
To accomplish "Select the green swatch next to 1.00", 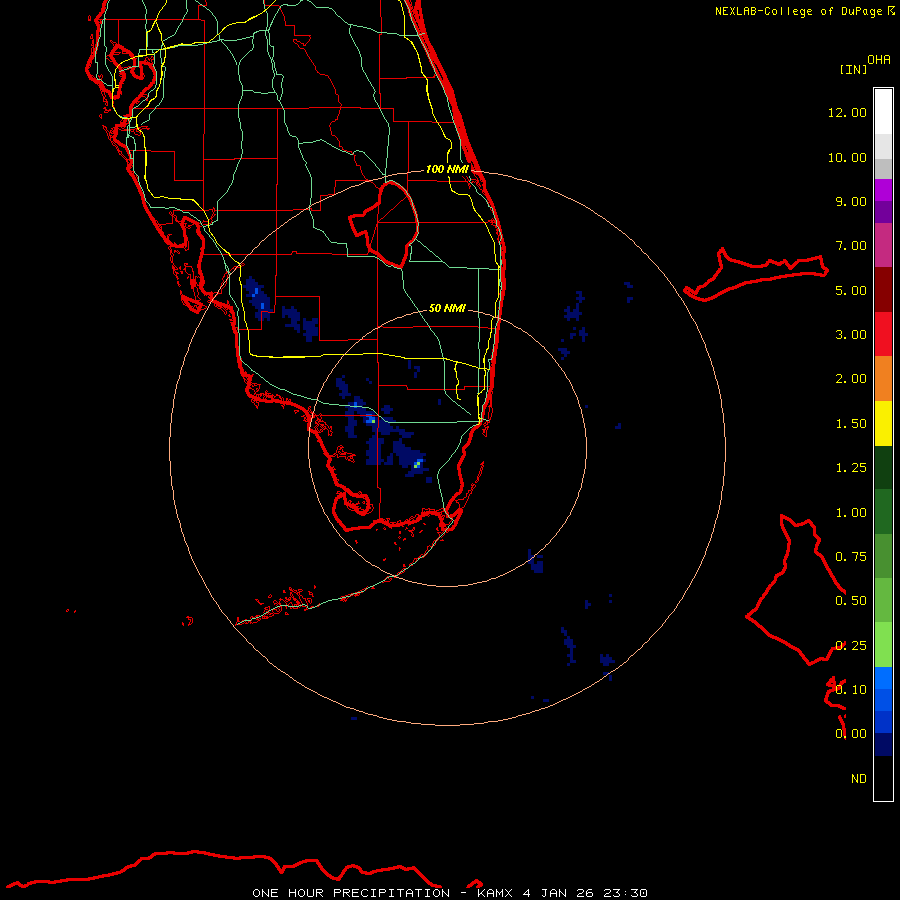I will tap(883, 512).
